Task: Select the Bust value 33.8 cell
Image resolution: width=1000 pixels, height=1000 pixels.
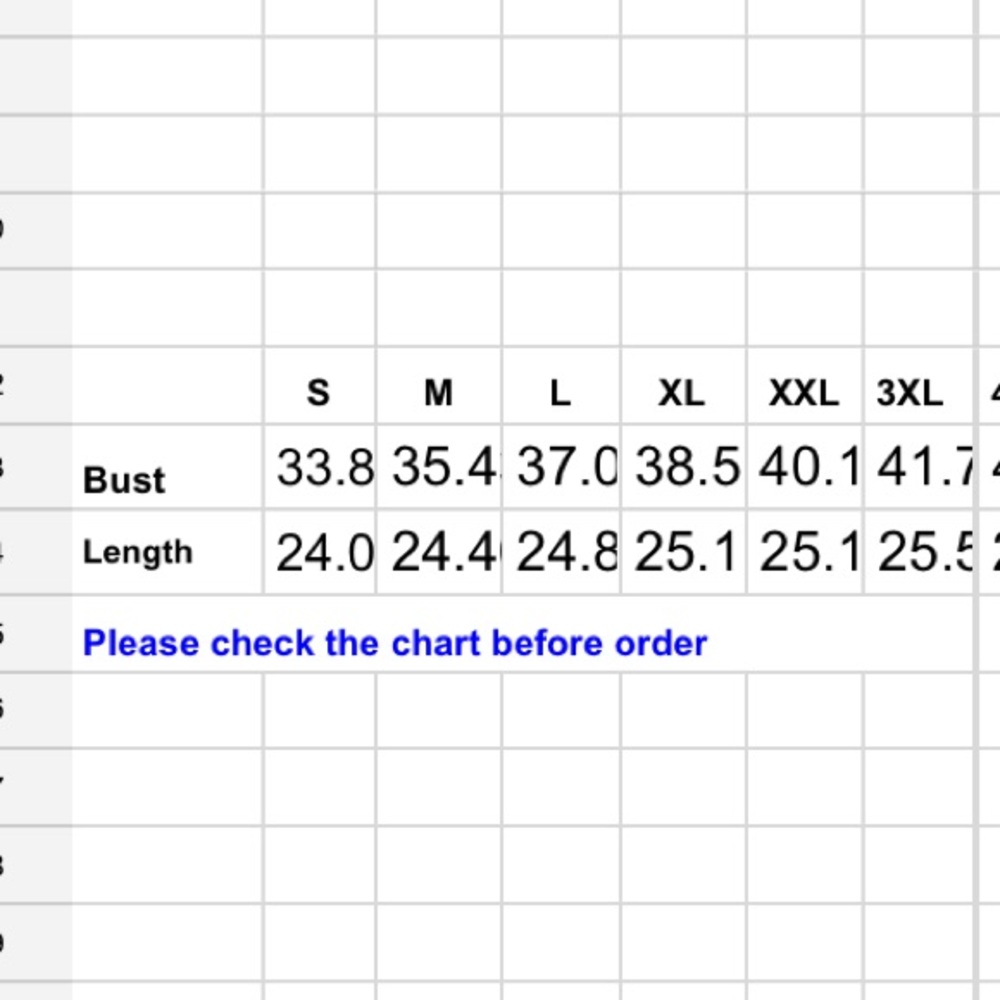Action: pyautogui.click(x=319, y=467)
